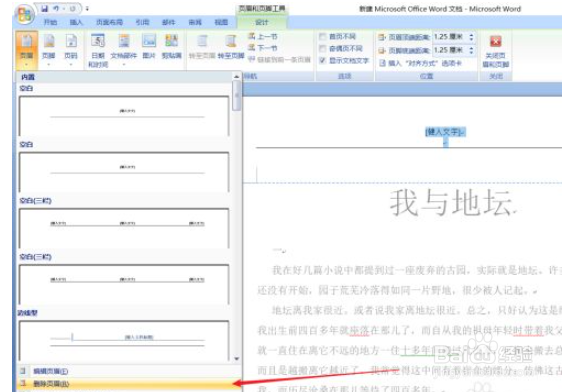Click 上一节 (Previous Section)
This screenshot has height=392, width=566.
pos(262,36)
